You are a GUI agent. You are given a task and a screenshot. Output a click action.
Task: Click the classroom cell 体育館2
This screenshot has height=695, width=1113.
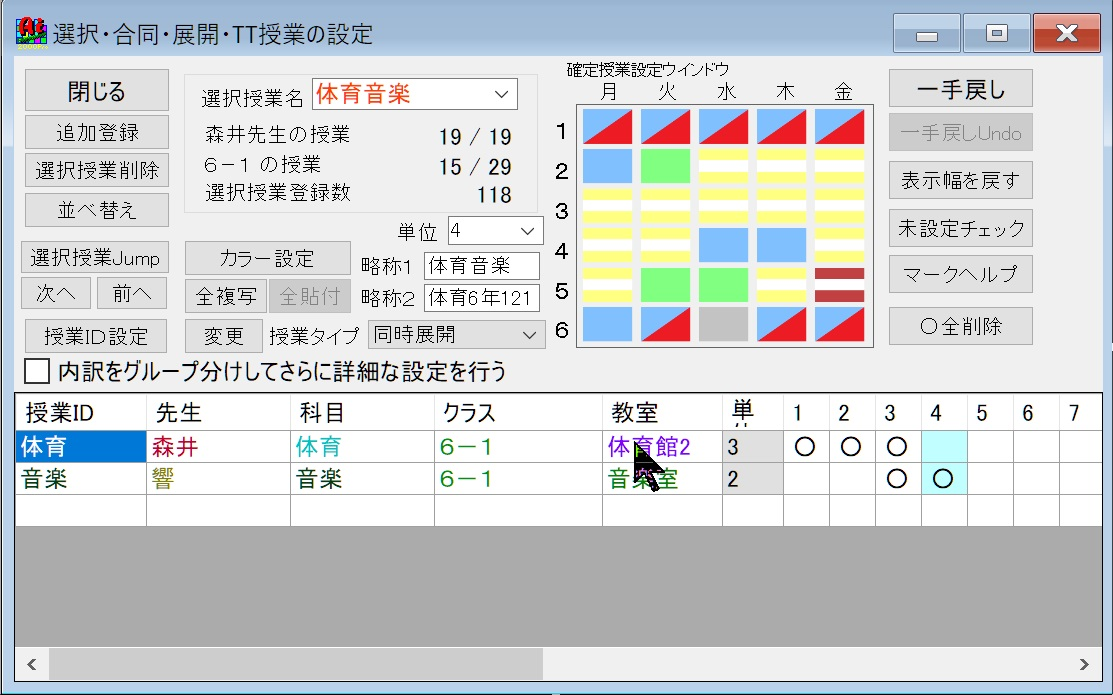[662, 447]
